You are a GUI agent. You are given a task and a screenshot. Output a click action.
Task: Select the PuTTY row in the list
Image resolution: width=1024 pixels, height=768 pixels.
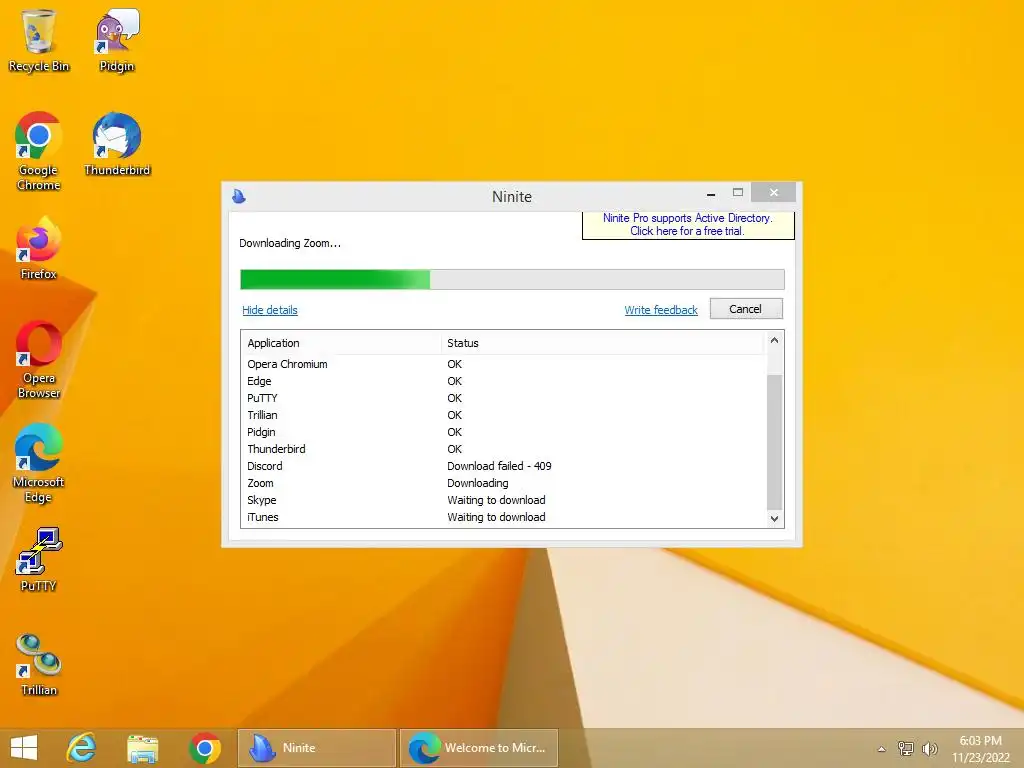504,398
